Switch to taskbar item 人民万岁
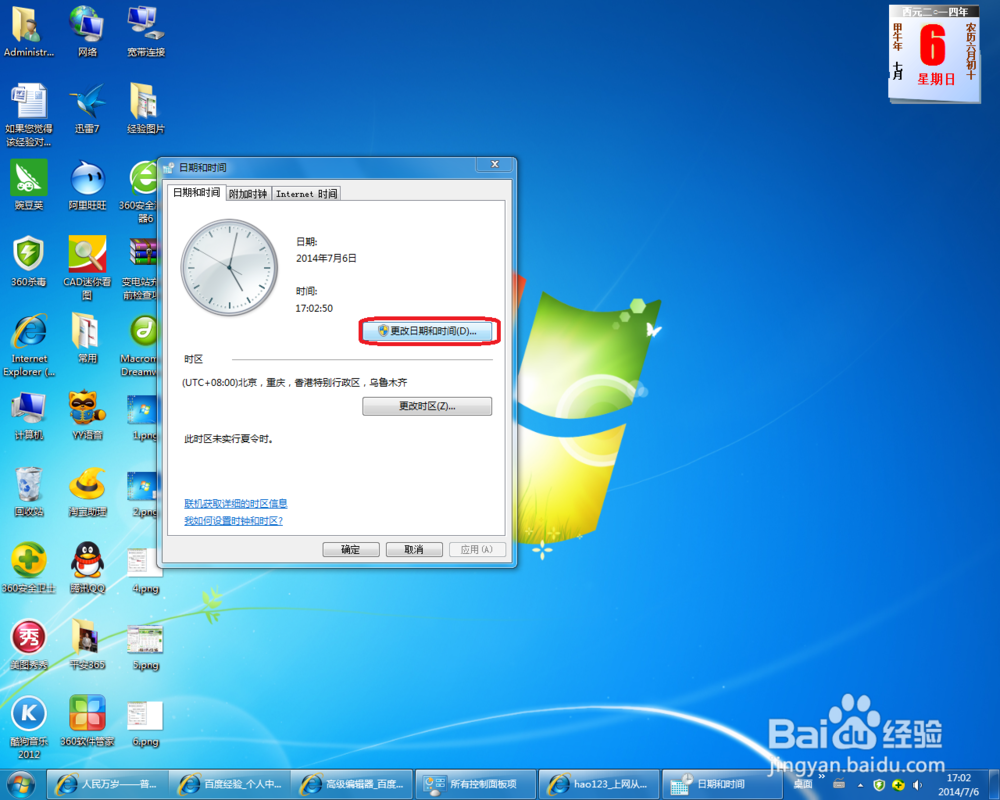This screenshot has width=1000, height=800. point(107,784)
